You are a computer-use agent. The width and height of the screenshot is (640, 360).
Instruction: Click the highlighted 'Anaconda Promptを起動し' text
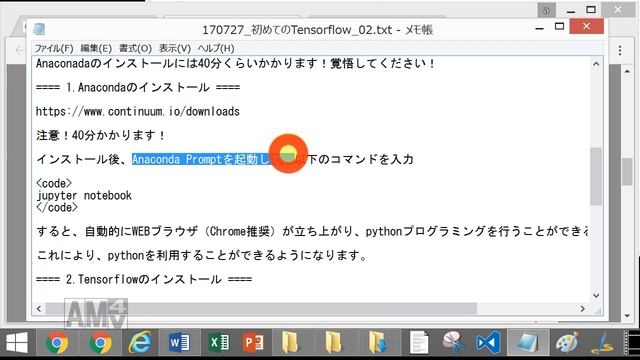point(201,159)
